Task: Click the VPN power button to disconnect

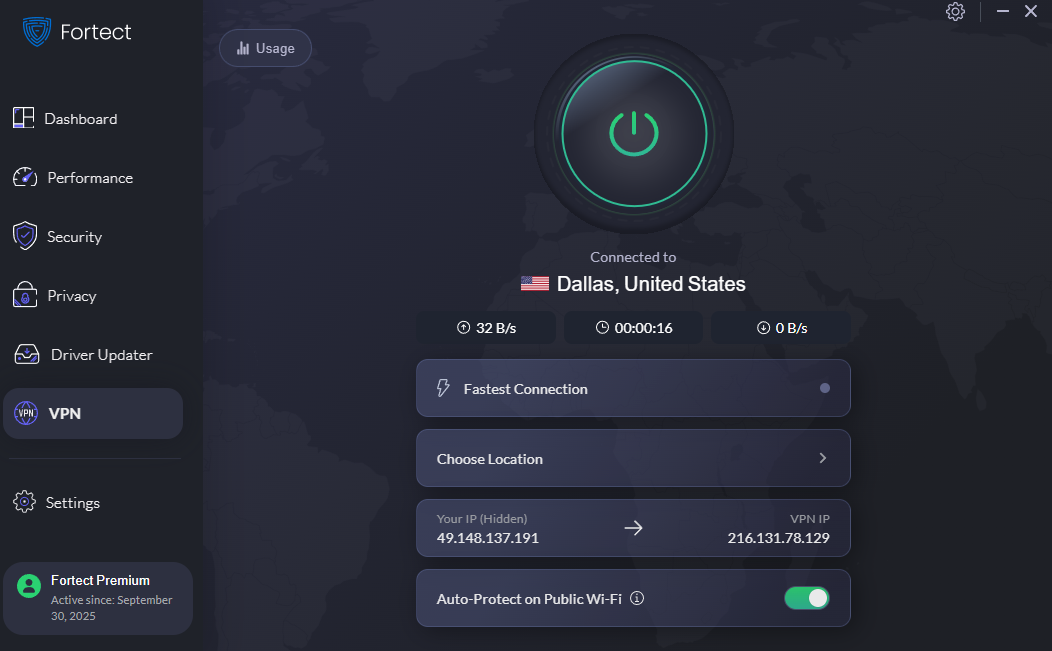Action: tap(633, 134)
